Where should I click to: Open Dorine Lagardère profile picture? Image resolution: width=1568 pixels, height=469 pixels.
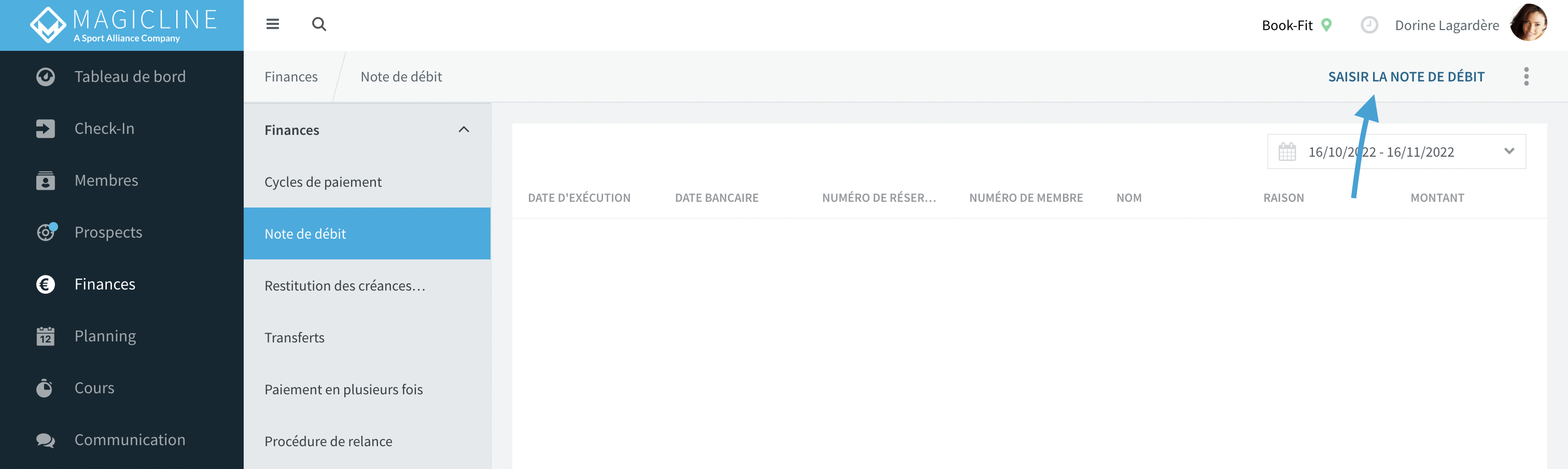coord(1529,23)
